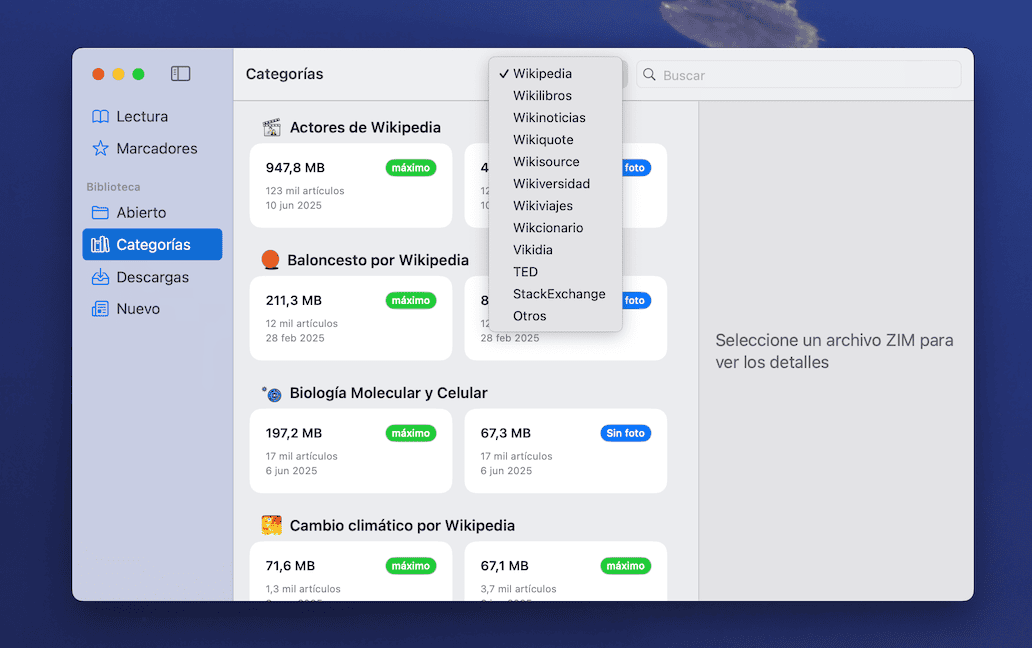Click the '123 mil artículos' text
Screen dimensions: 1032x648
305,191
